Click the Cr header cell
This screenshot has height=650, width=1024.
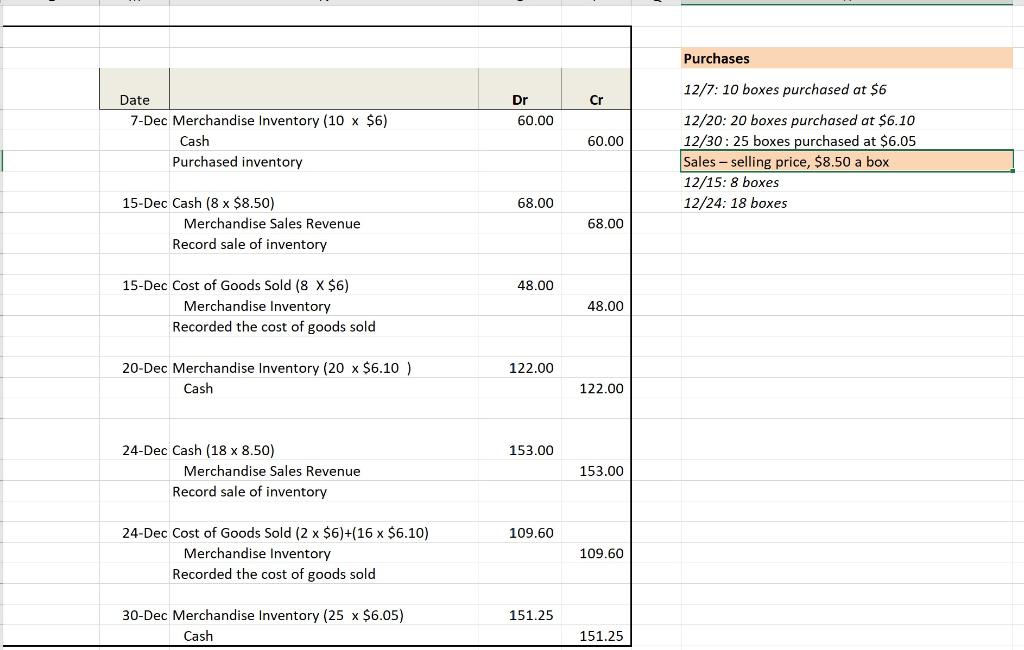pyautogui.click(x=596, y=100)
